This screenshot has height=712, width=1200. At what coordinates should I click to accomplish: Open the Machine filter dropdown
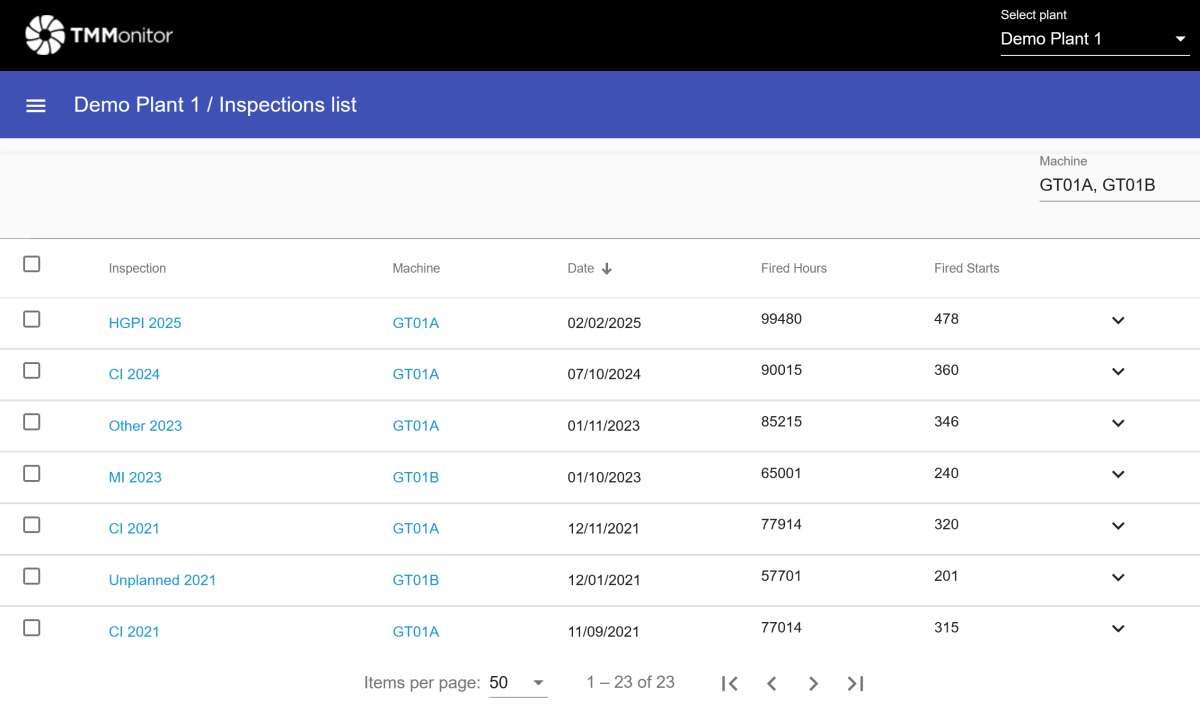(x=1118, y=185)
